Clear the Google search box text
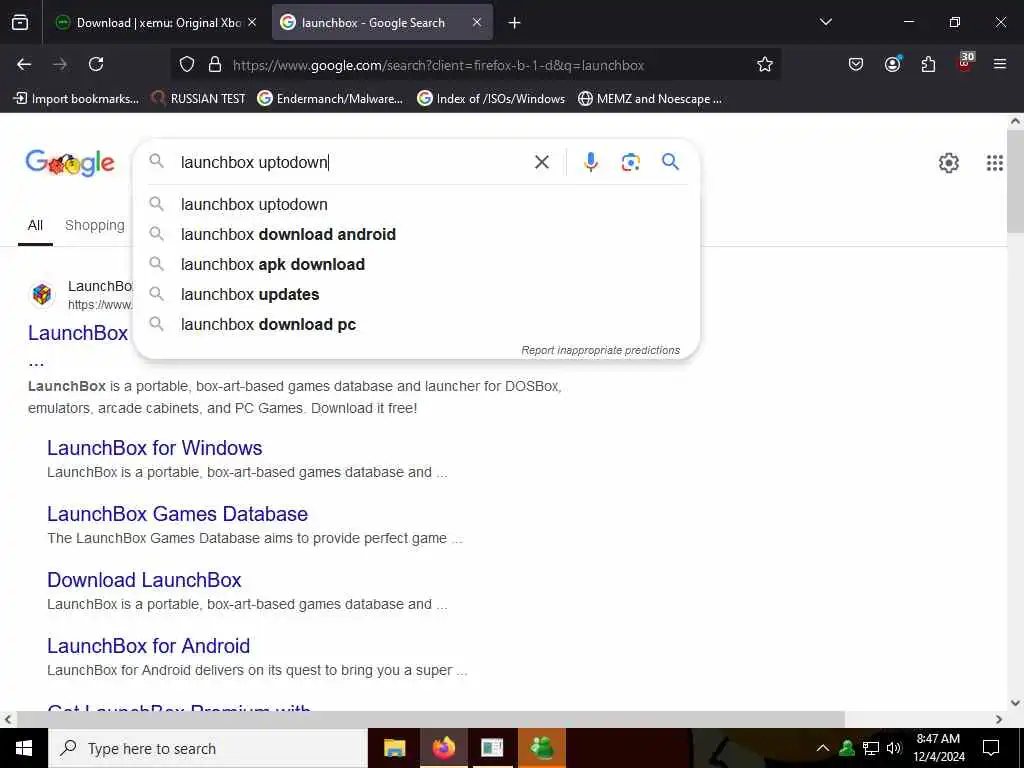Viewport: 1024px width, 768px height. point(541,162)
